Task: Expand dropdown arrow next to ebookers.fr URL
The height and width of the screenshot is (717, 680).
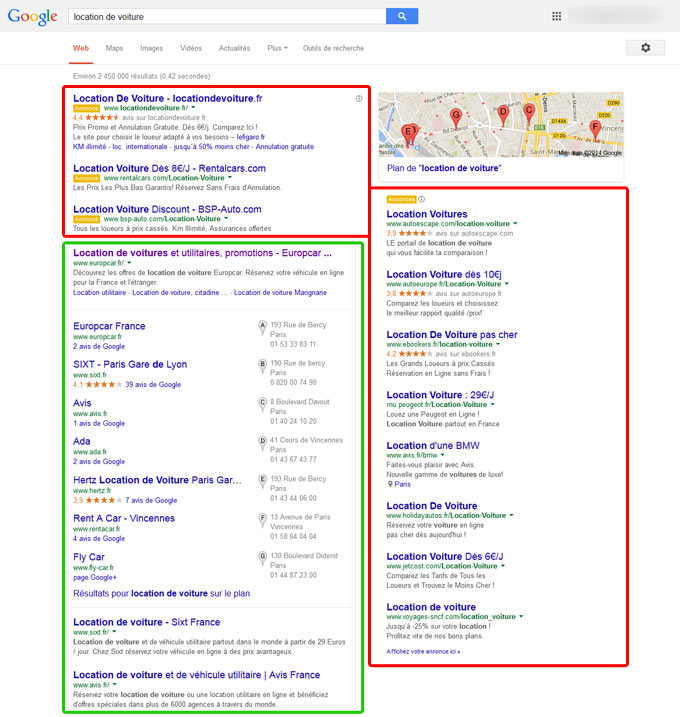Action: point(498,344)
